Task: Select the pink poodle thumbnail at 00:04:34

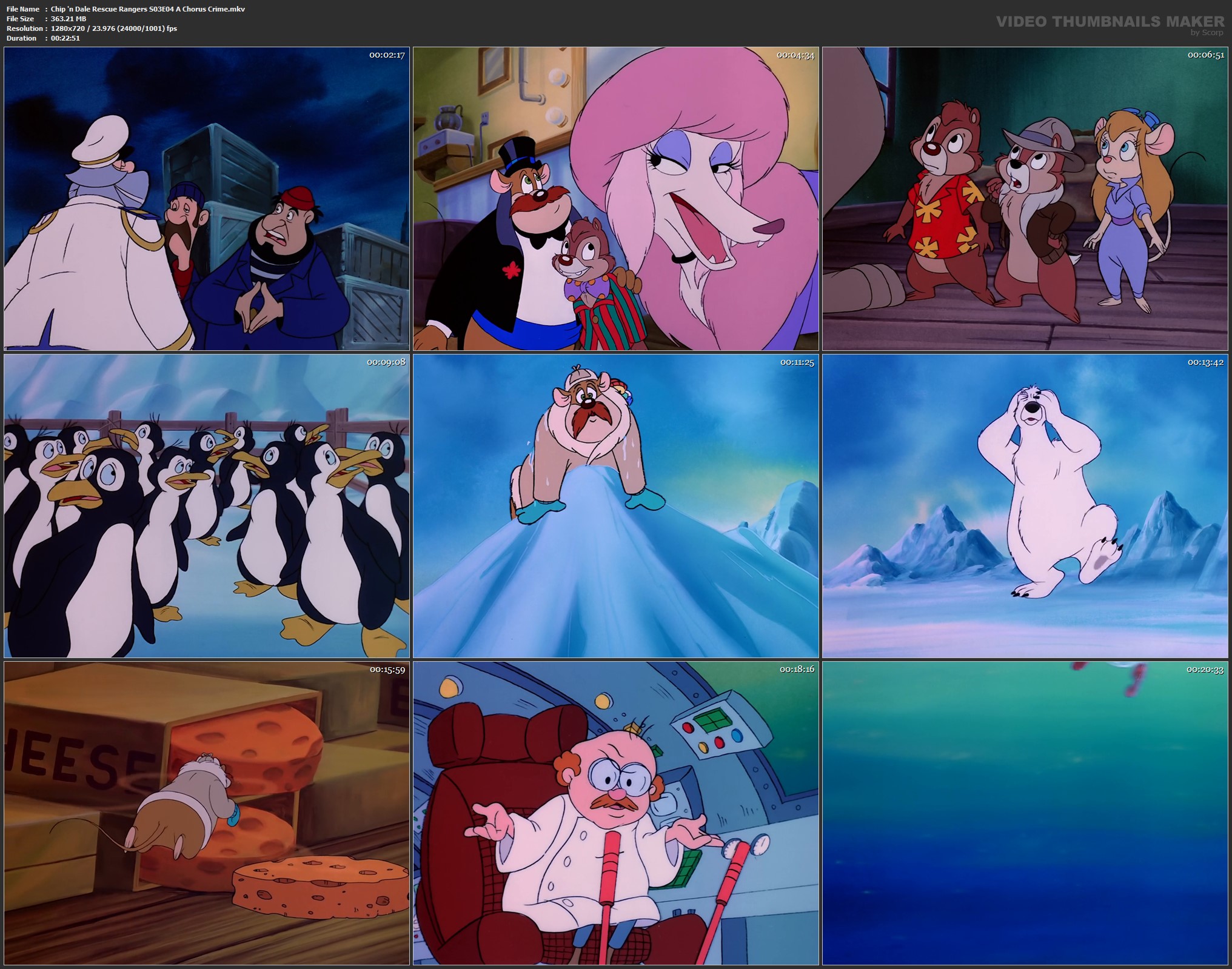Action: tap(615, 199)
